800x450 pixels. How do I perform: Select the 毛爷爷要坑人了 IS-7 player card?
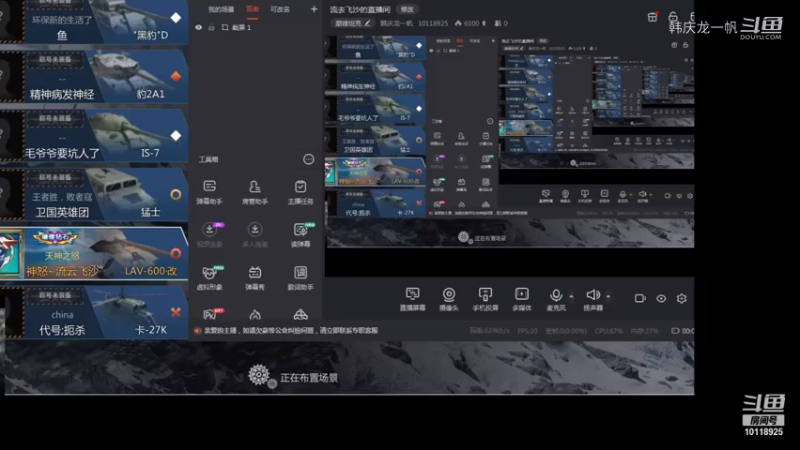(x=94, y=135)
